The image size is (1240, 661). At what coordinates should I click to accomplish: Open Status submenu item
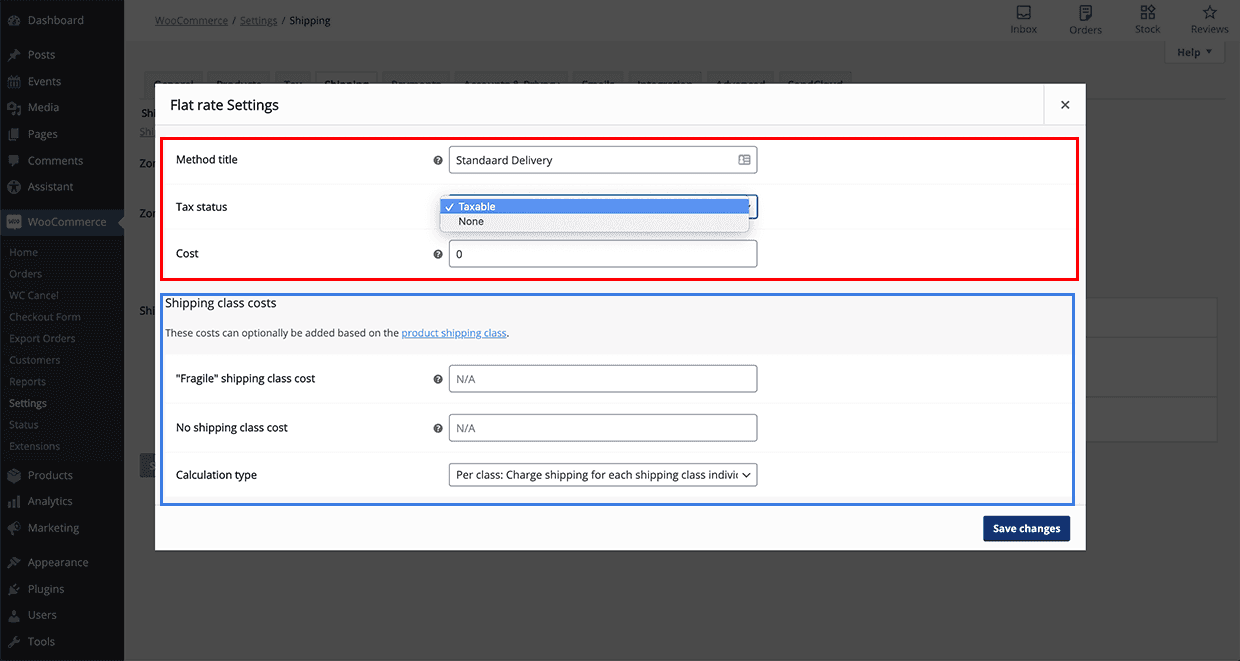tap(24, 425)
